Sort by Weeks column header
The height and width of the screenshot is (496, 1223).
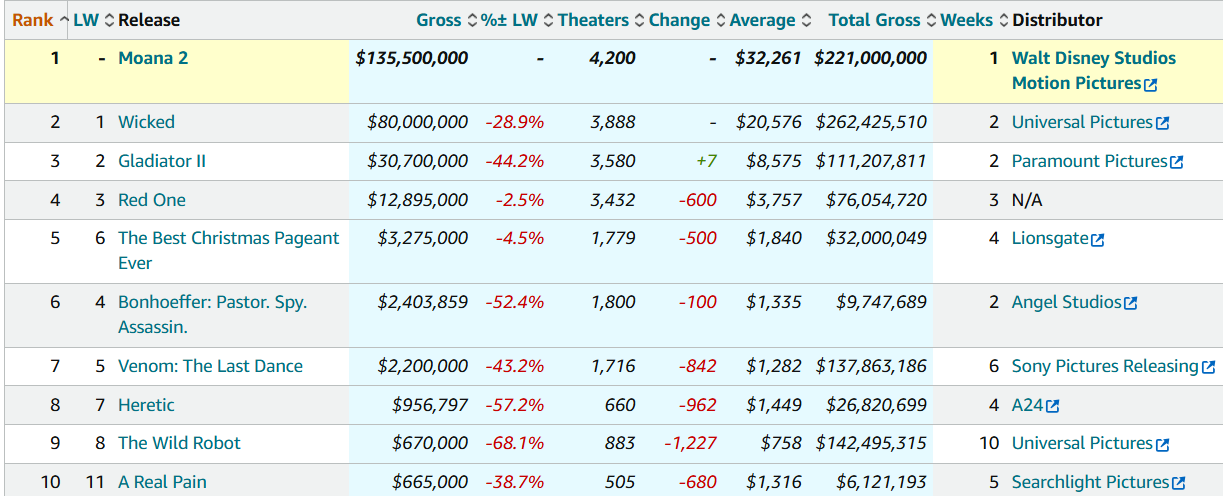tap(966, 20)
